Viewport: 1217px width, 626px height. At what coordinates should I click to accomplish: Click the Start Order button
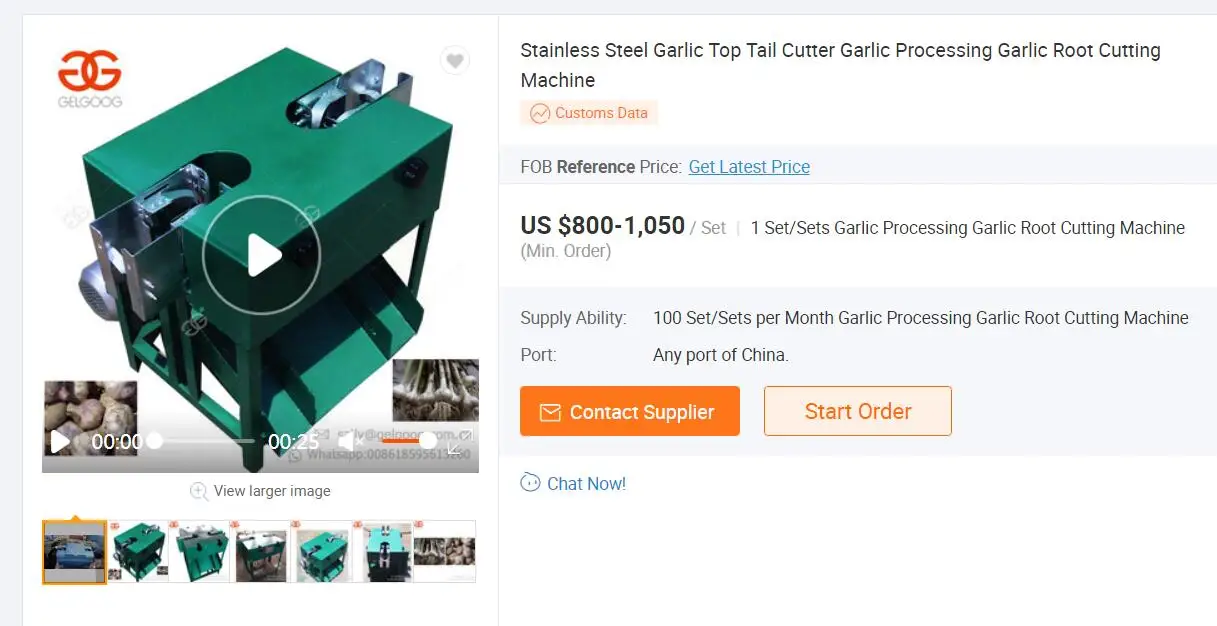point(857,411)
